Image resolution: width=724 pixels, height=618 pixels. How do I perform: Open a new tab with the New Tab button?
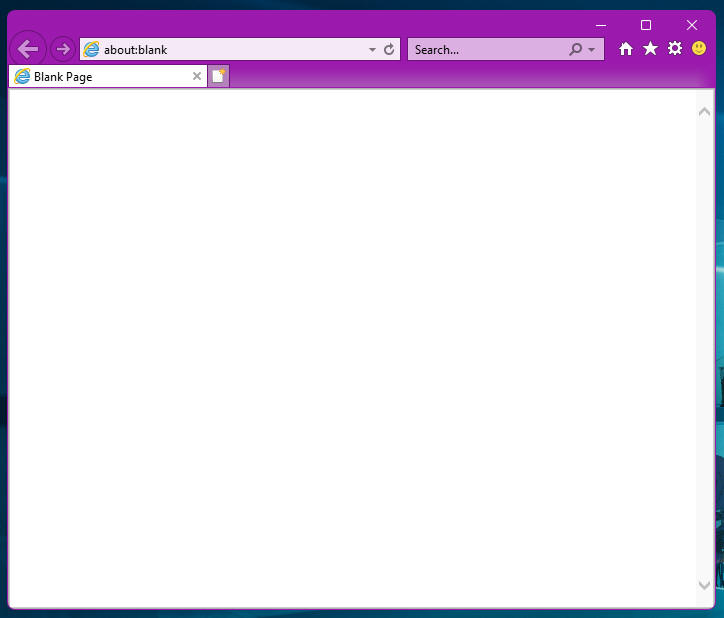(218, 76)
